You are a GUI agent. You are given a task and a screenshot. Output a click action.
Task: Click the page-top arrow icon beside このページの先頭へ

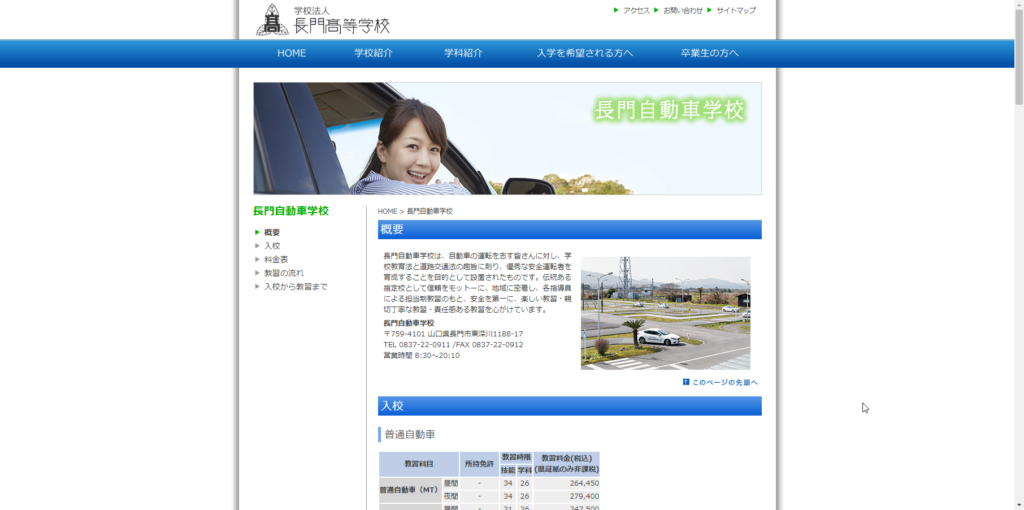(x=686, y=382)
